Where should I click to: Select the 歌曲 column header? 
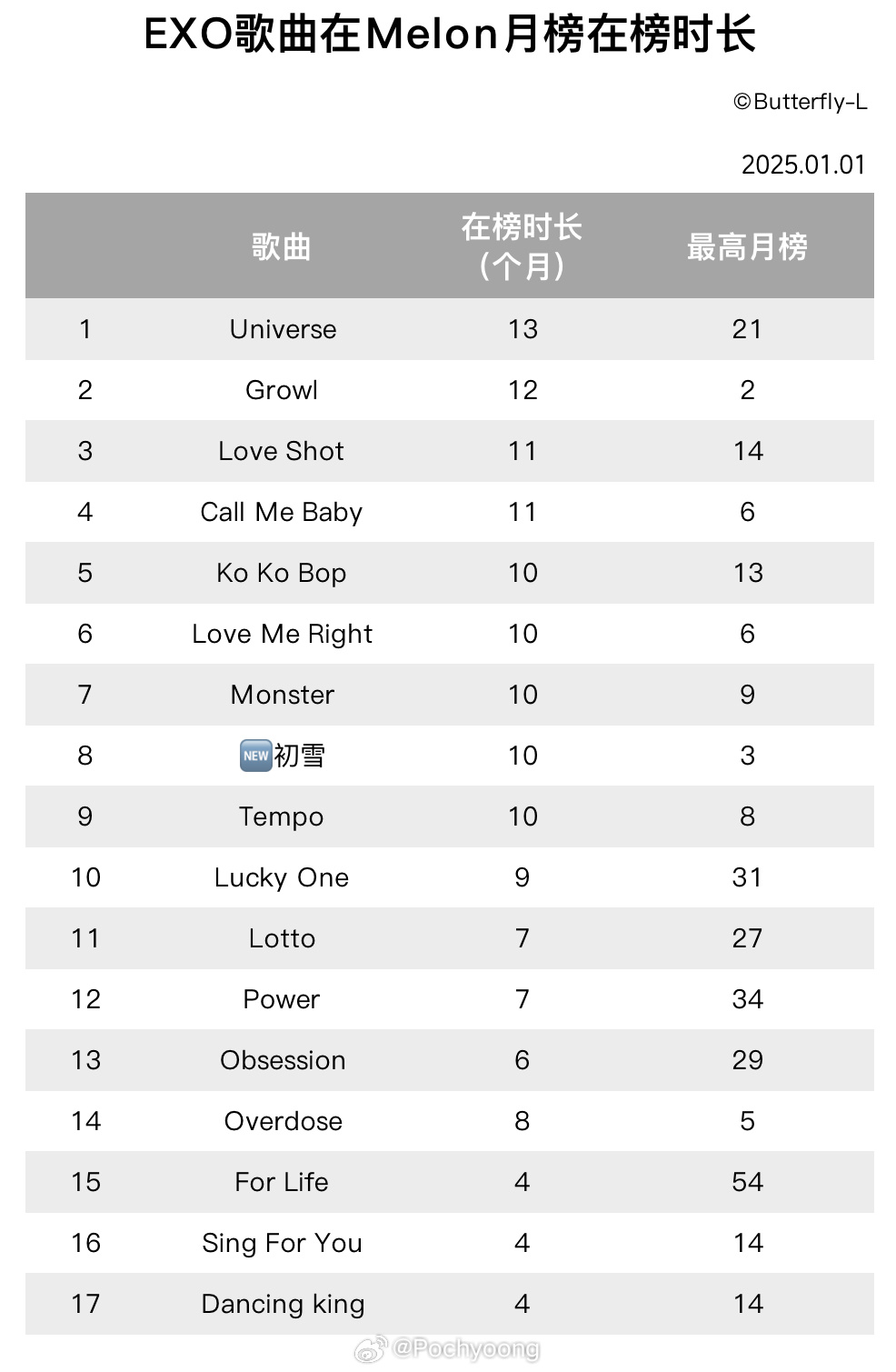pyautogui.click(x=282, y=246)
